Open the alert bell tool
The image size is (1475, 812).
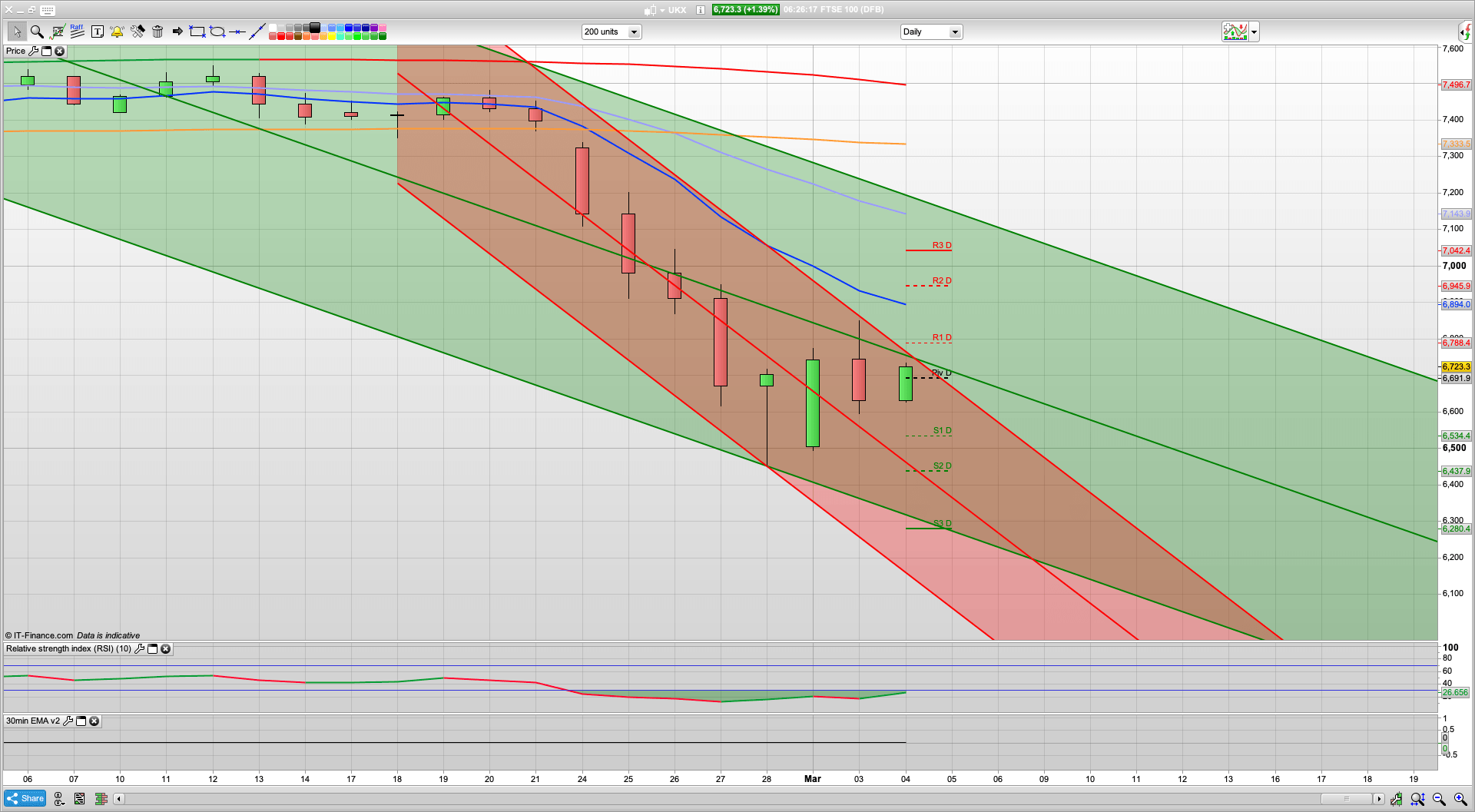pyautogui.click(x=117, y=31)
